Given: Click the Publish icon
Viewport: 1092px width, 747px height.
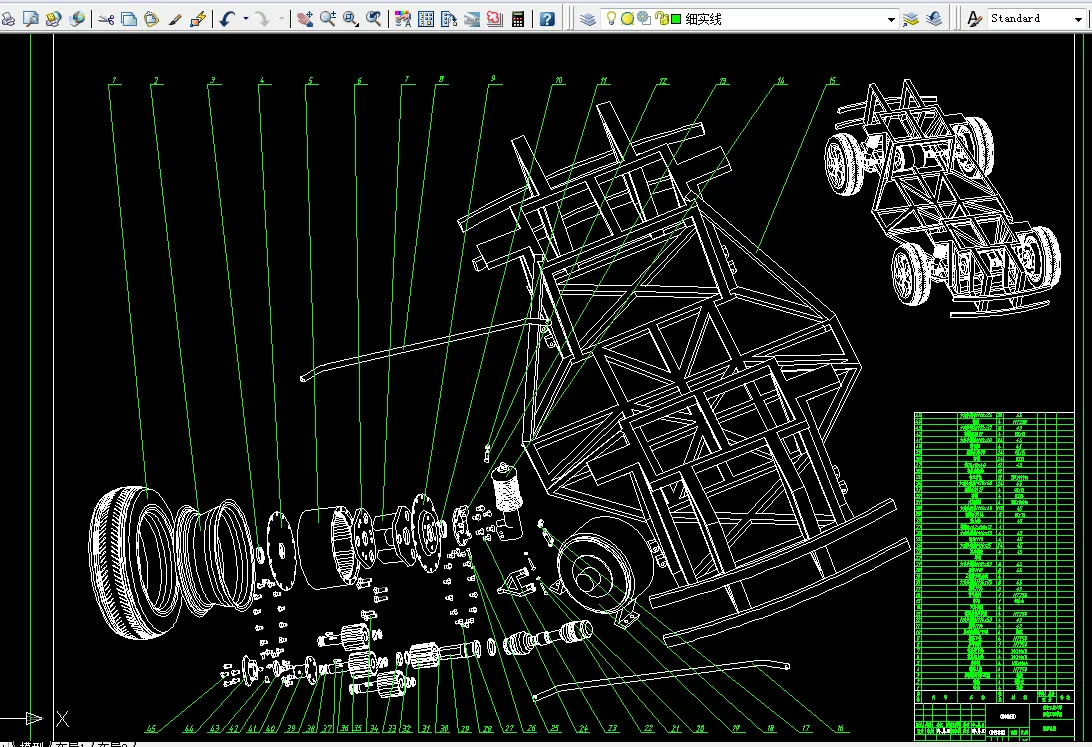Looking at the screenshot, I should click(x=54, y=19).
